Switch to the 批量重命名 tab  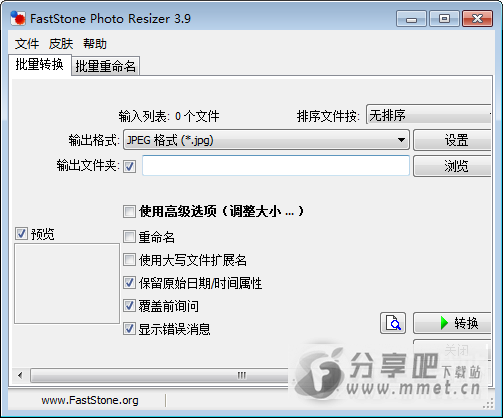[x=105, y=66]
